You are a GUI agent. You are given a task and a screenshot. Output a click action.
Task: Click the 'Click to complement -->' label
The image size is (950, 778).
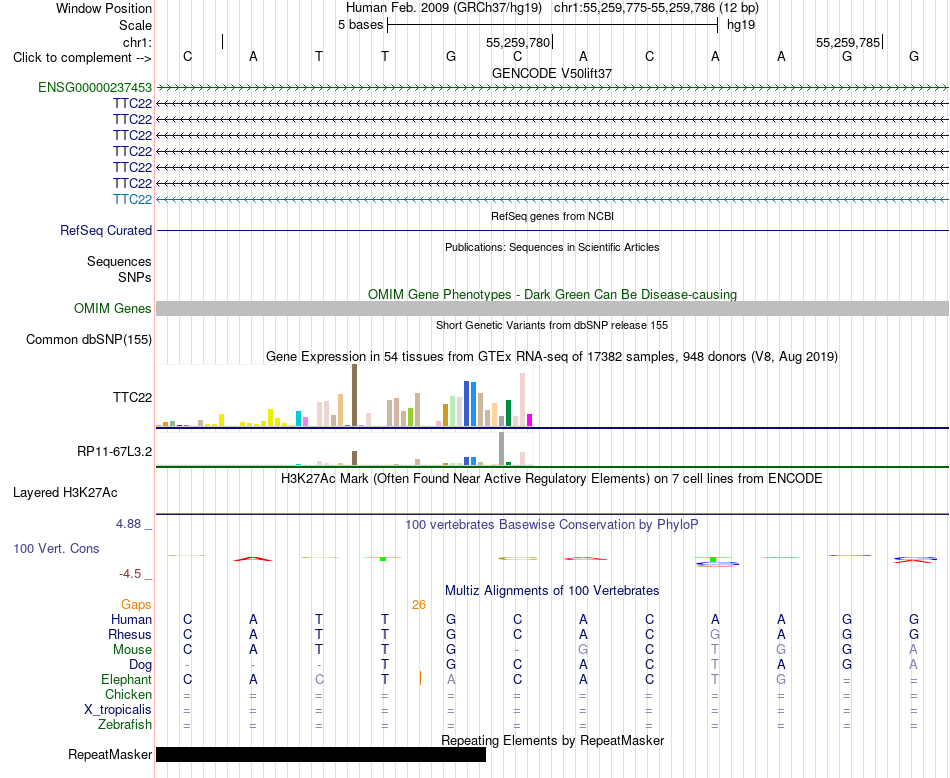click(82, 58)
